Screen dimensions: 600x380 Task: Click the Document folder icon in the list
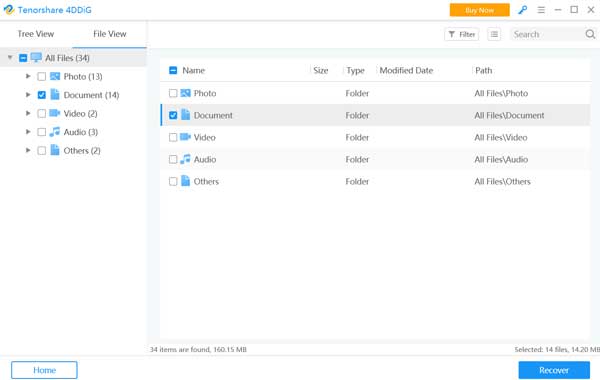coord(185,115)
